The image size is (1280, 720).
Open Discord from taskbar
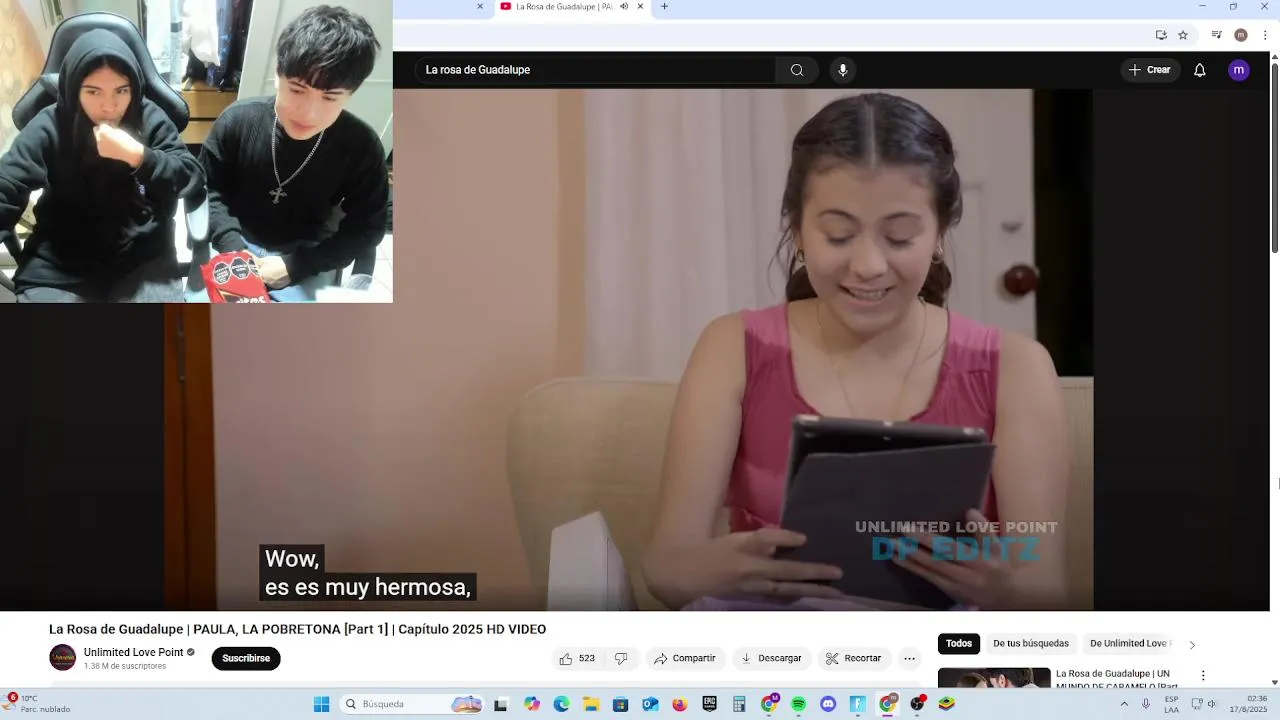(x=828, y=704)
